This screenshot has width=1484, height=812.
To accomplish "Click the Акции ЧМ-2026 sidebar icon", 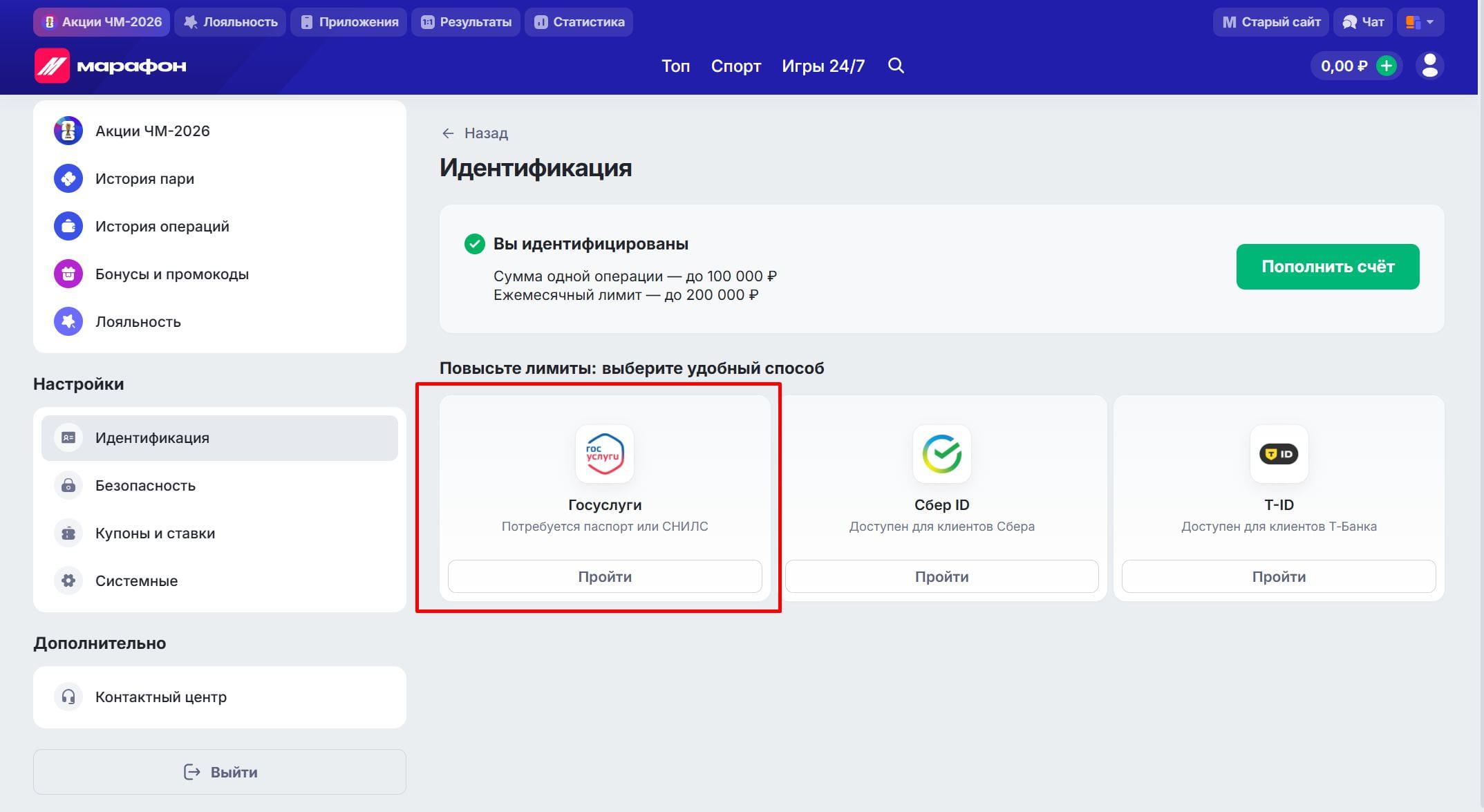I will tap(68, 131).
